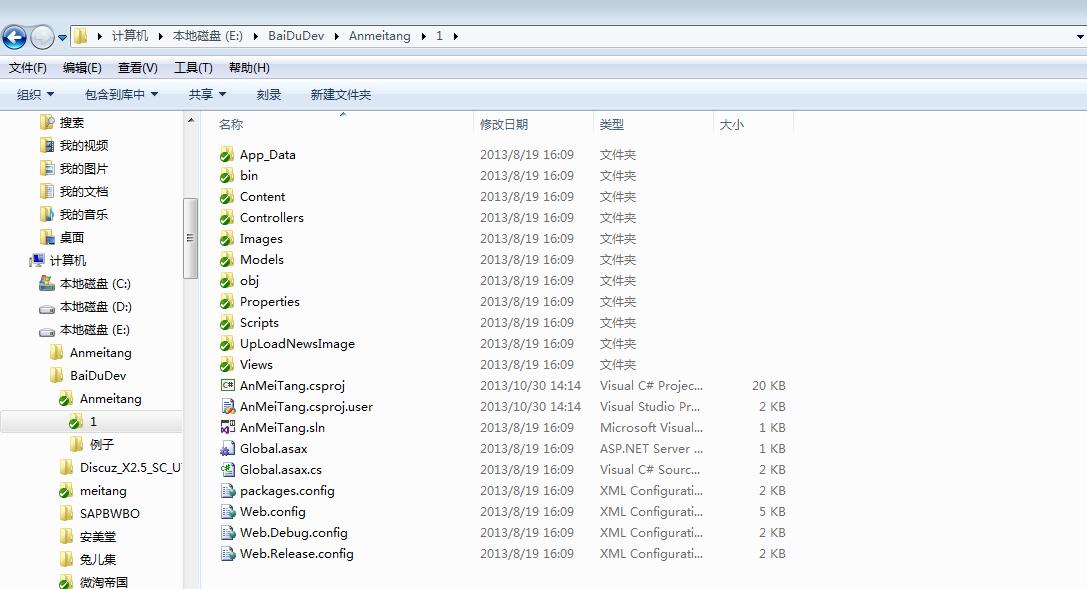Click the obj folder icon
1087x589 pixels.
[x=227, y=281]
